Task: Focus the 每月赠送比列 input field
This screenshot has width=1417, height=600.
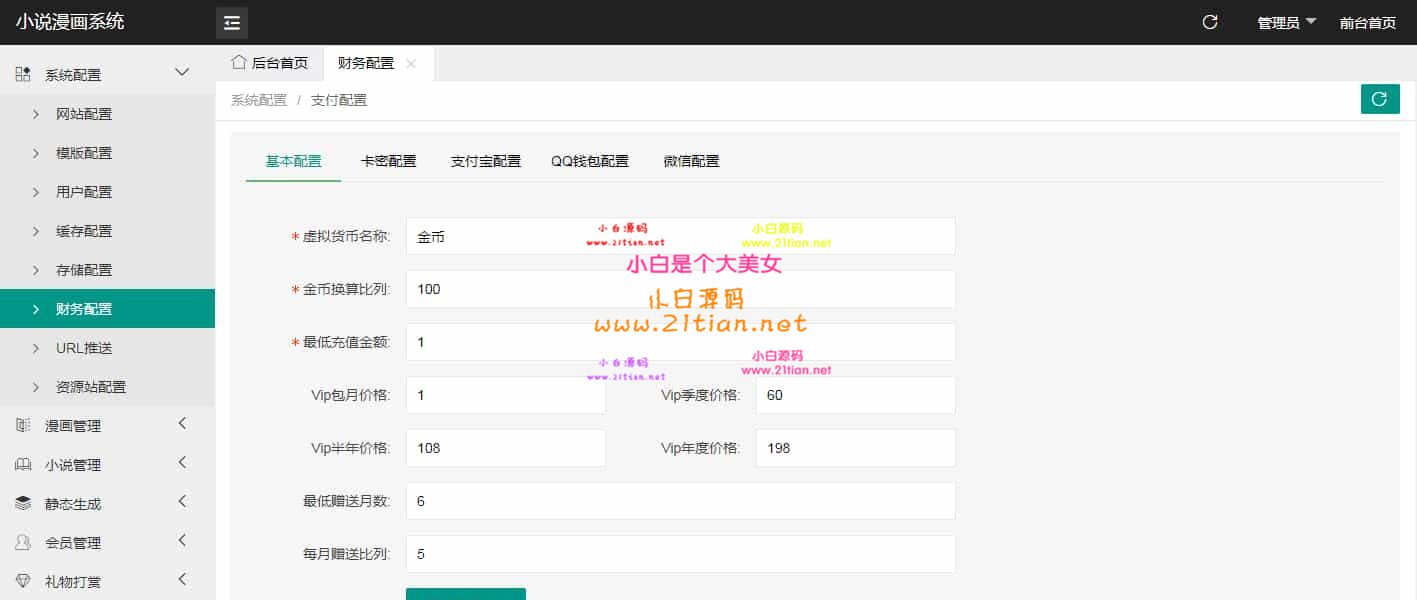Action: click(681, 554)
